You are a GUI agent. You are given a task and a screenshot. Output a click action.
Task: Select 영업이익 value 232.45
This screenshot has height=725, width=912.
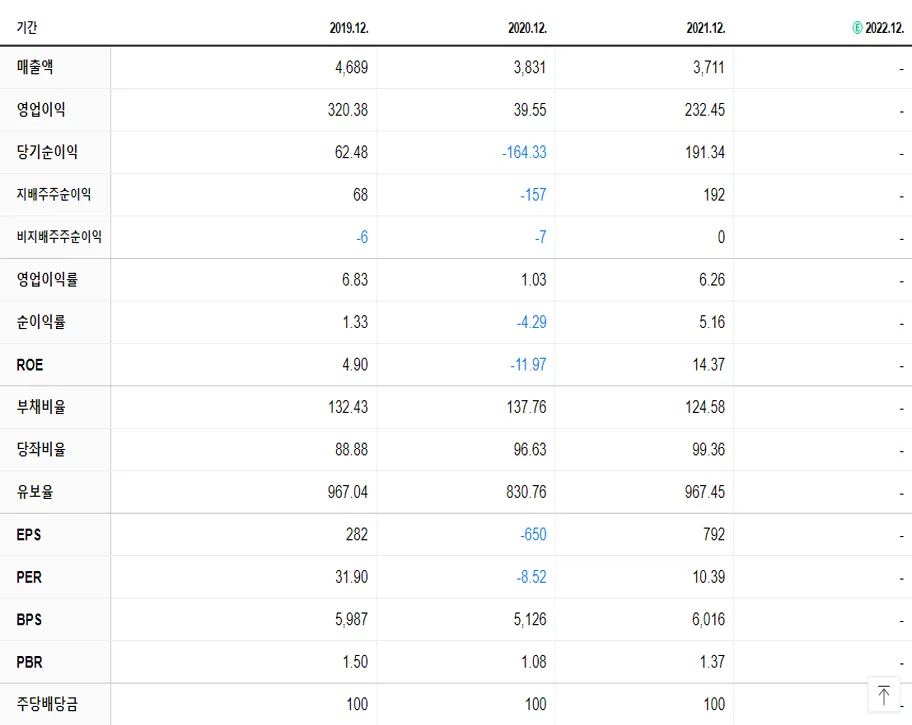click(x=705, y=110)
